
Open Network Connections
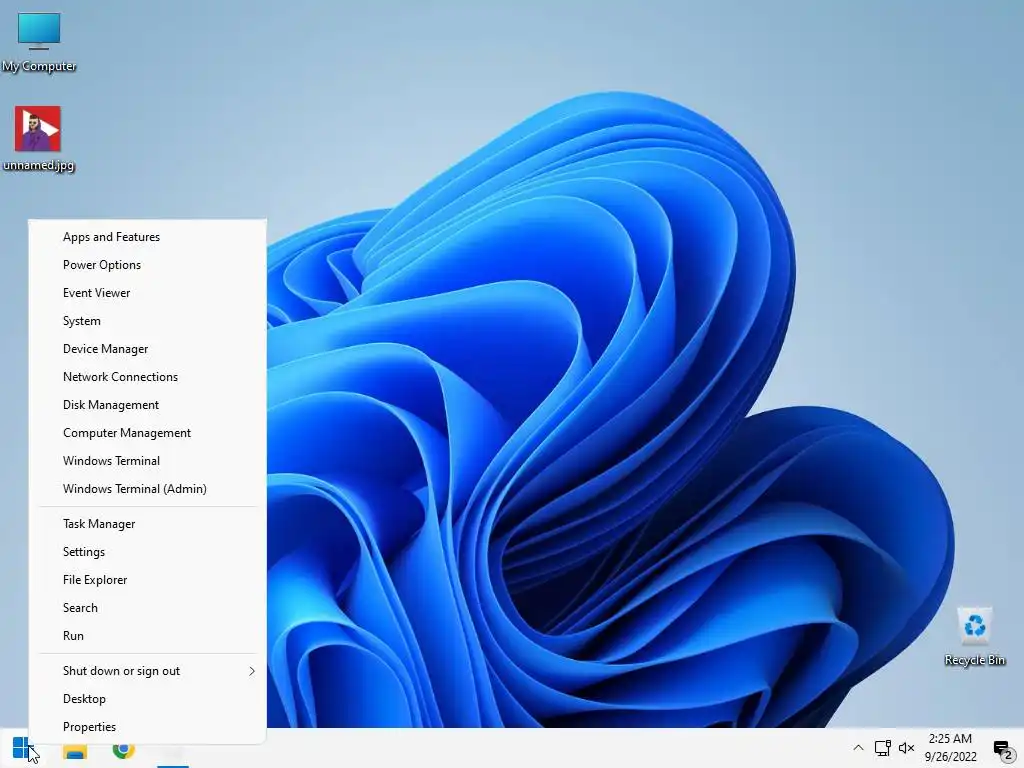[148, 377]
